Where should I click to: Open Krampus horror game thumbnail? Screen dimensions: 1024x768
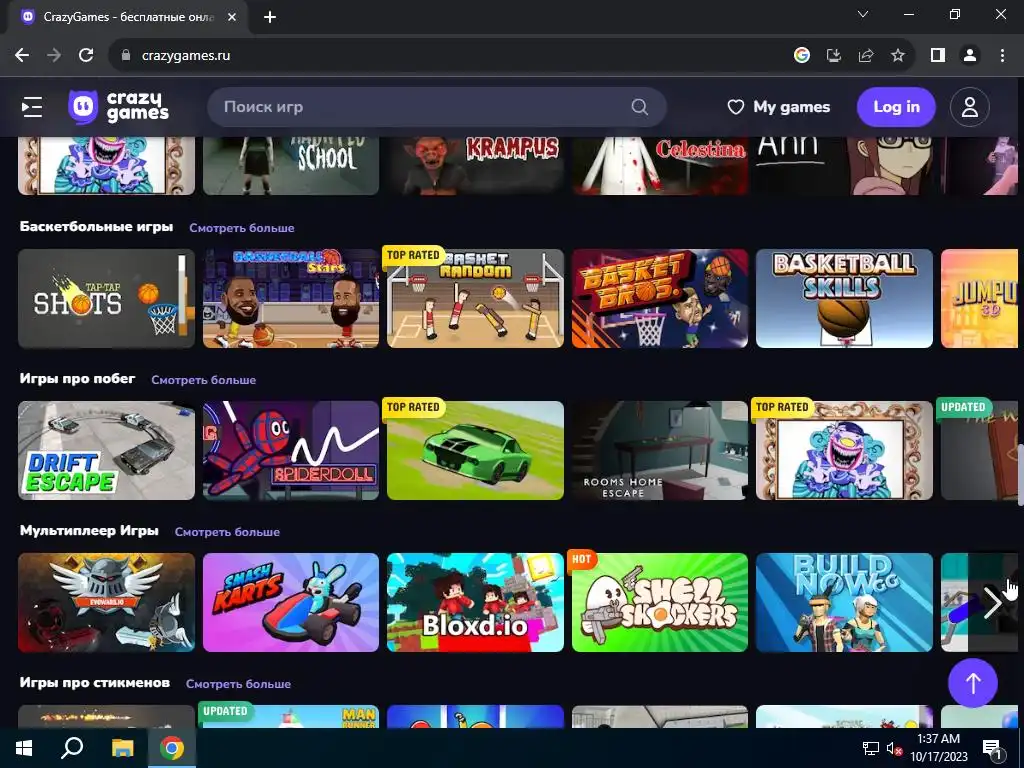(475, 166)
